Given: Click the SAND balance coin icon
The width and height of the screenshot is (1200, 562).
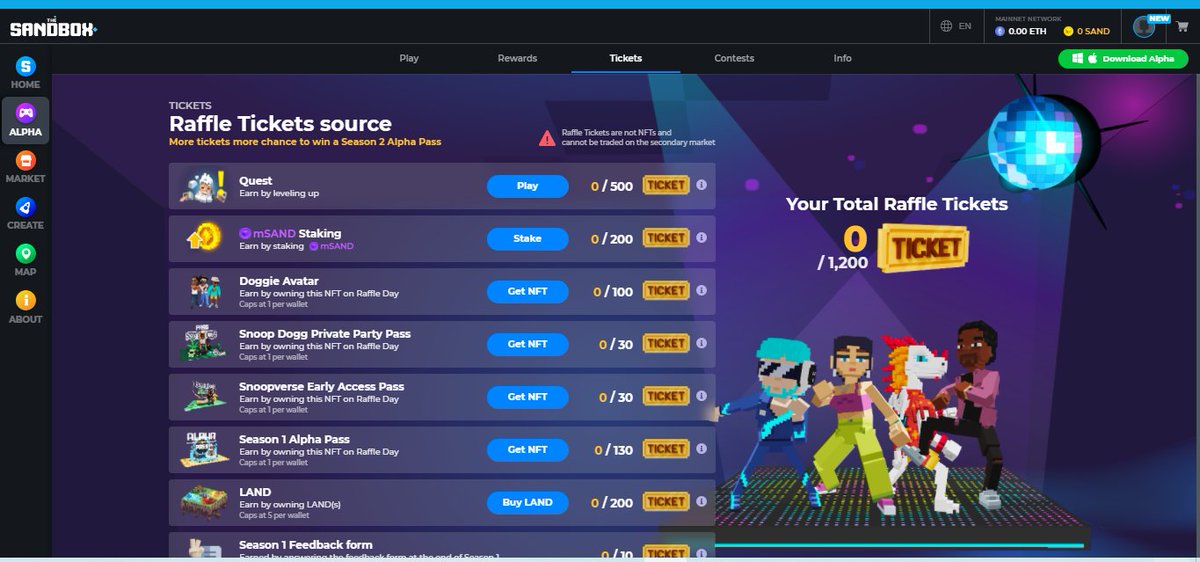Looking at the screenshot, I should 1069,32.
